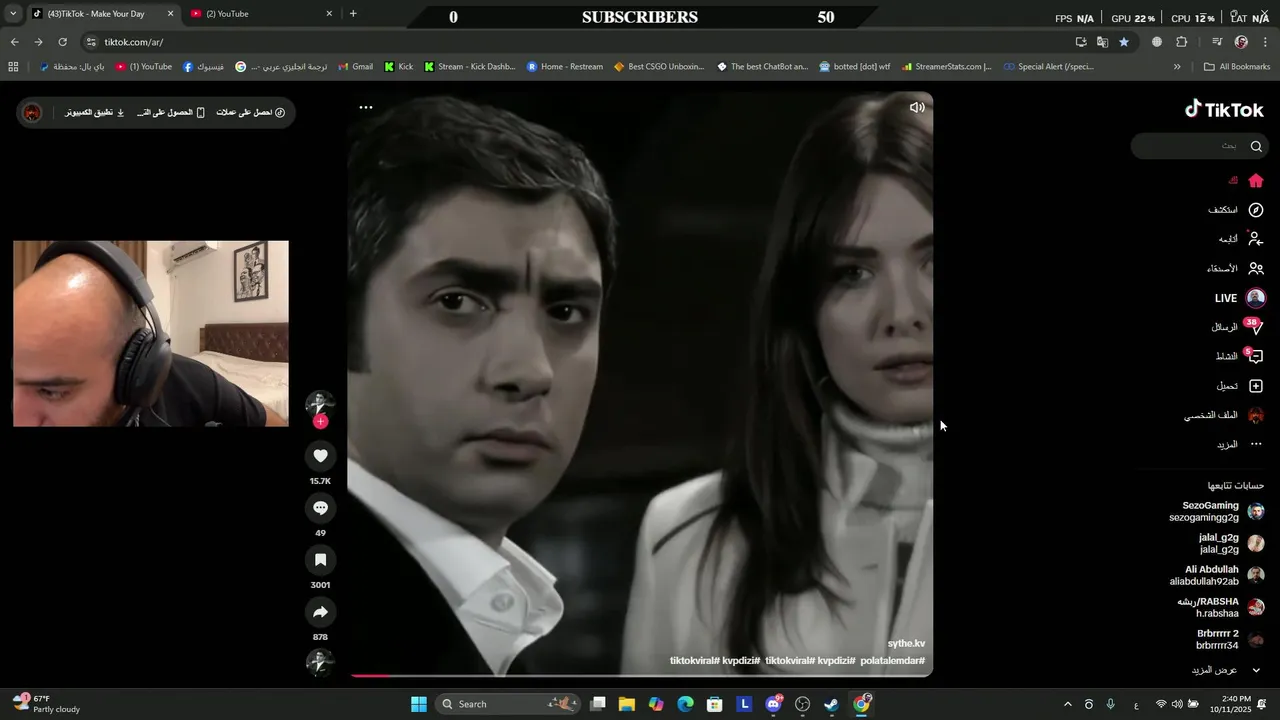
Task: Open the Extensions puzzle icon
Action: 1181,42
